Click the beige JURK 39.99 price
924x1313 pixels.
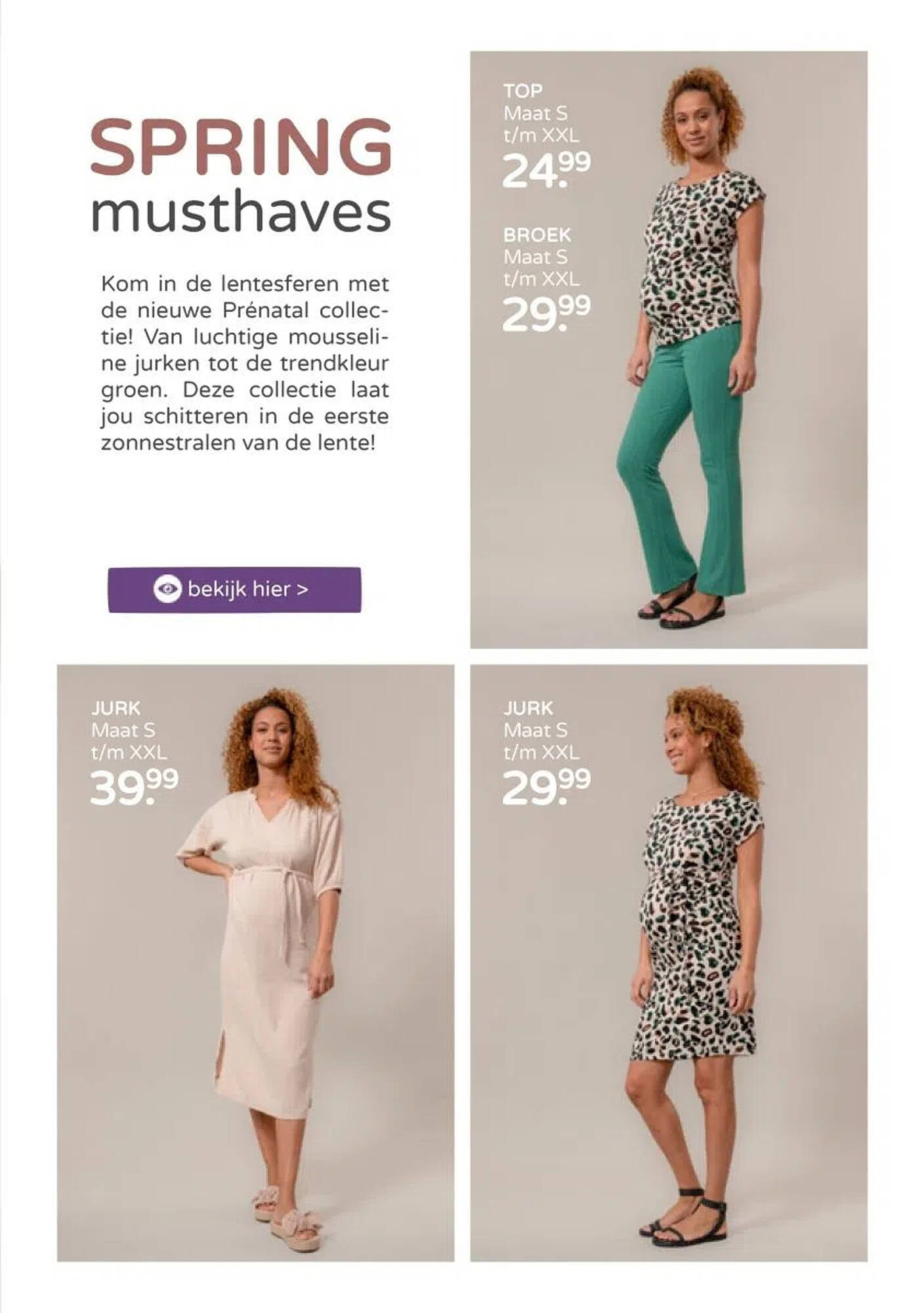(134, 788)
